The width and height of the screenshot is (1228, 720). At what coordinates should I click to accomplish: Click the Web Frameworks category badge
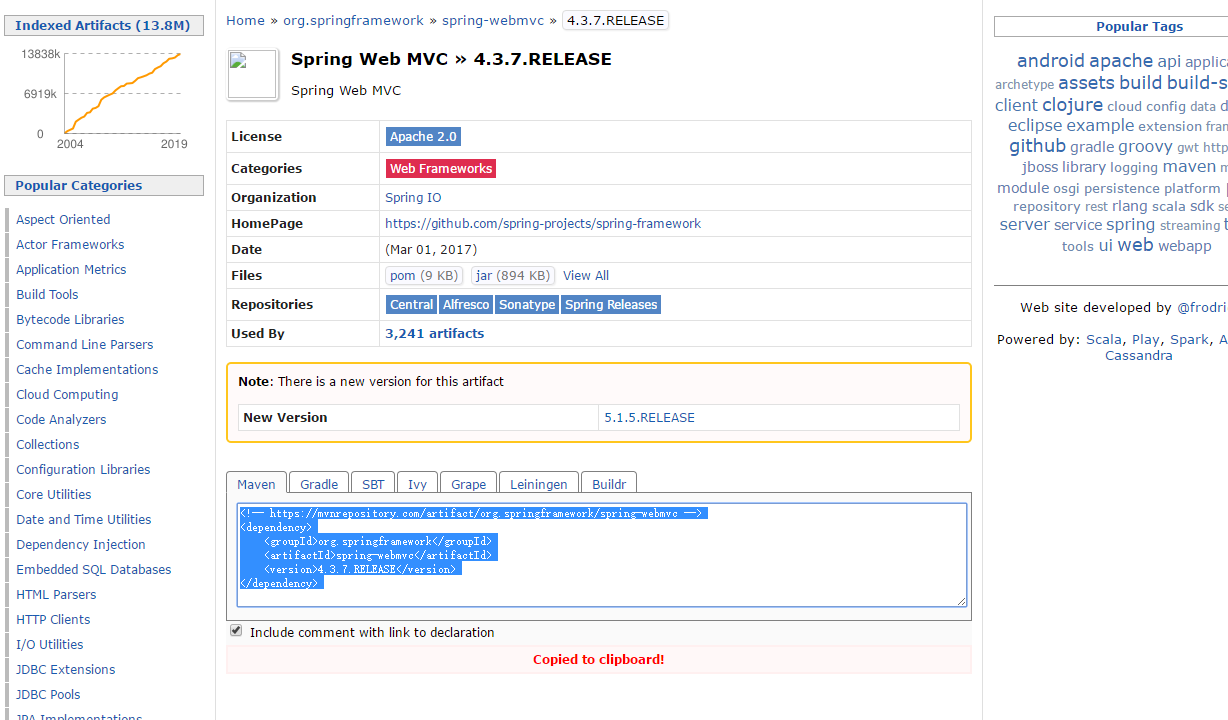[441, 169]
